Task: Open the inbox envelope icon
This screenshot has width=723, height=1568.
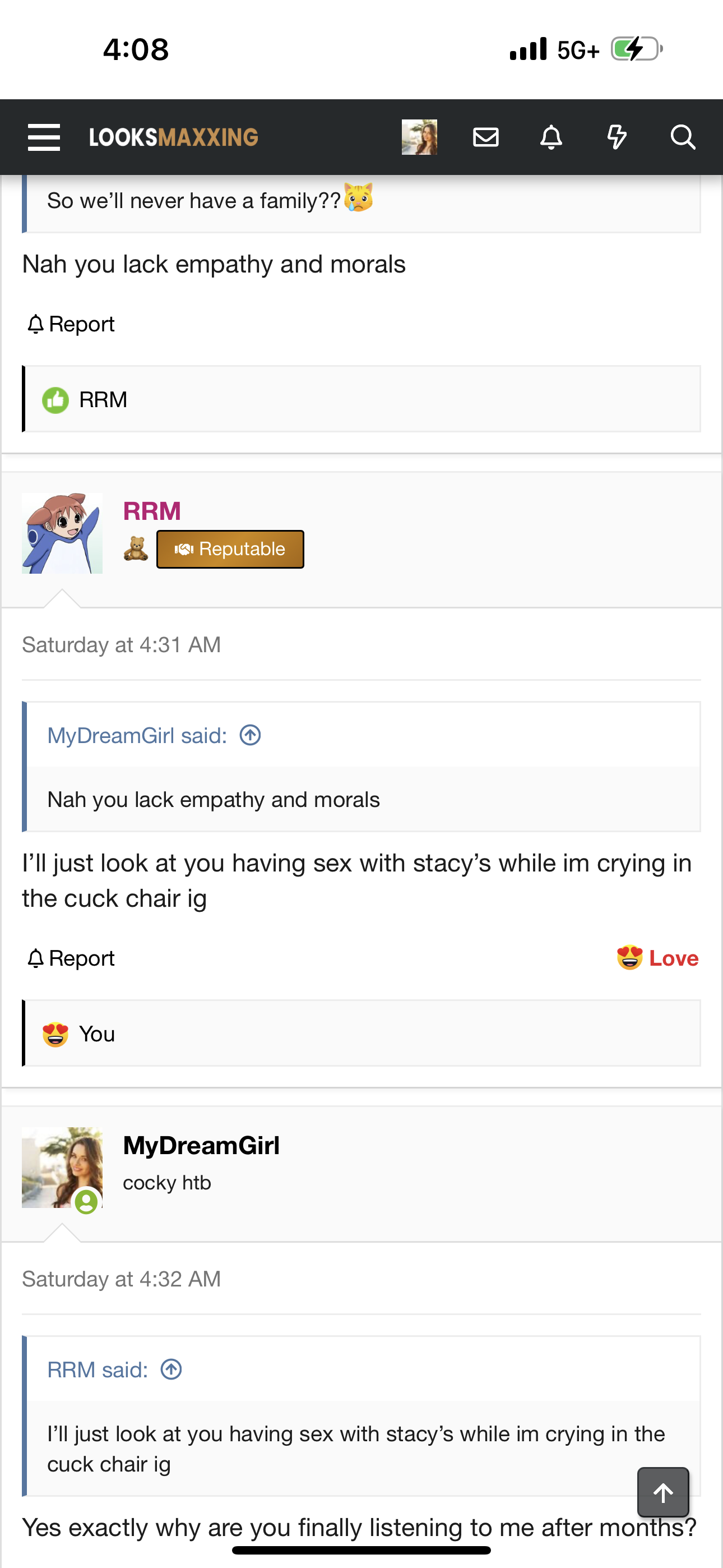Action: (x=486, y=137)
